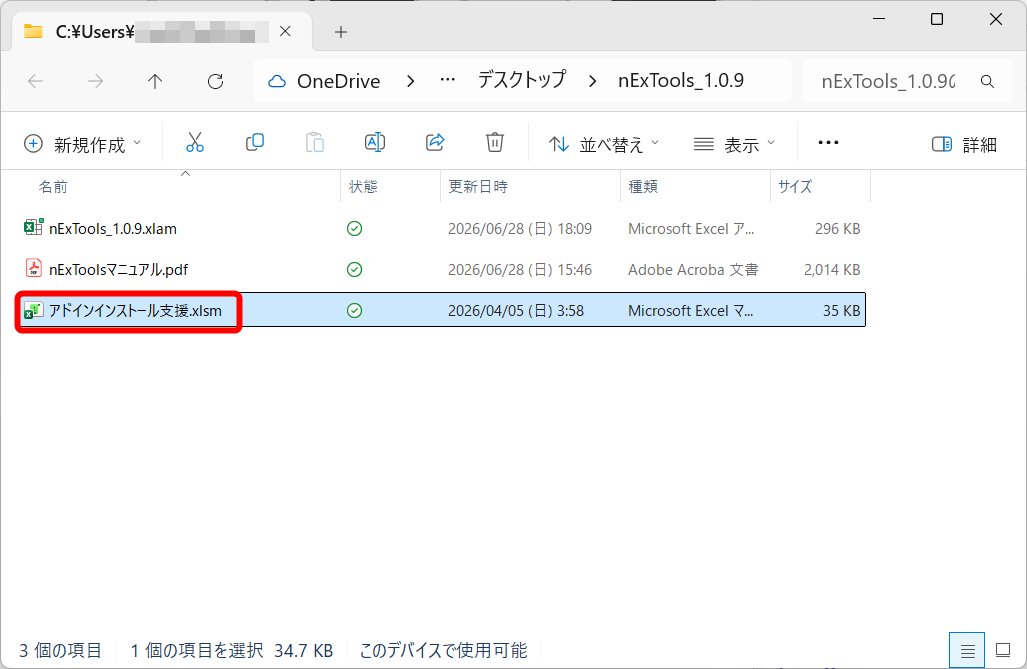1027x669 pixels.
Task: Click the search magnifier icon
Action: pyautogui.click(x=987, y=81)
